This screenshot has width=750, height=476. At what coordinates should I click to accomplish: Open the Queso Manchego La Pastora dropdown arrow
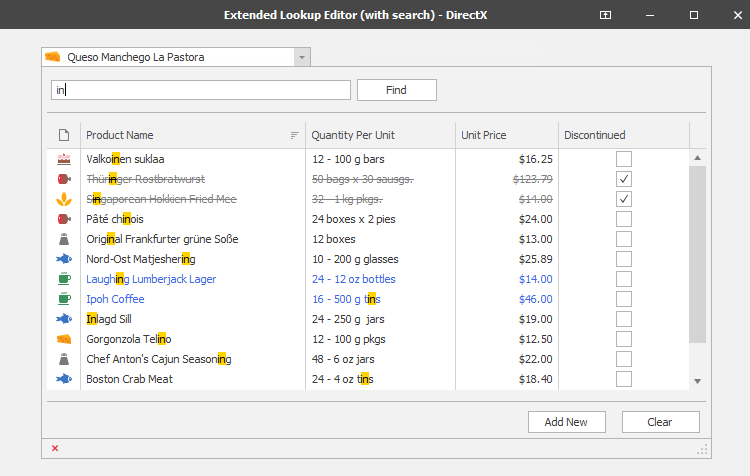point(301,58)
